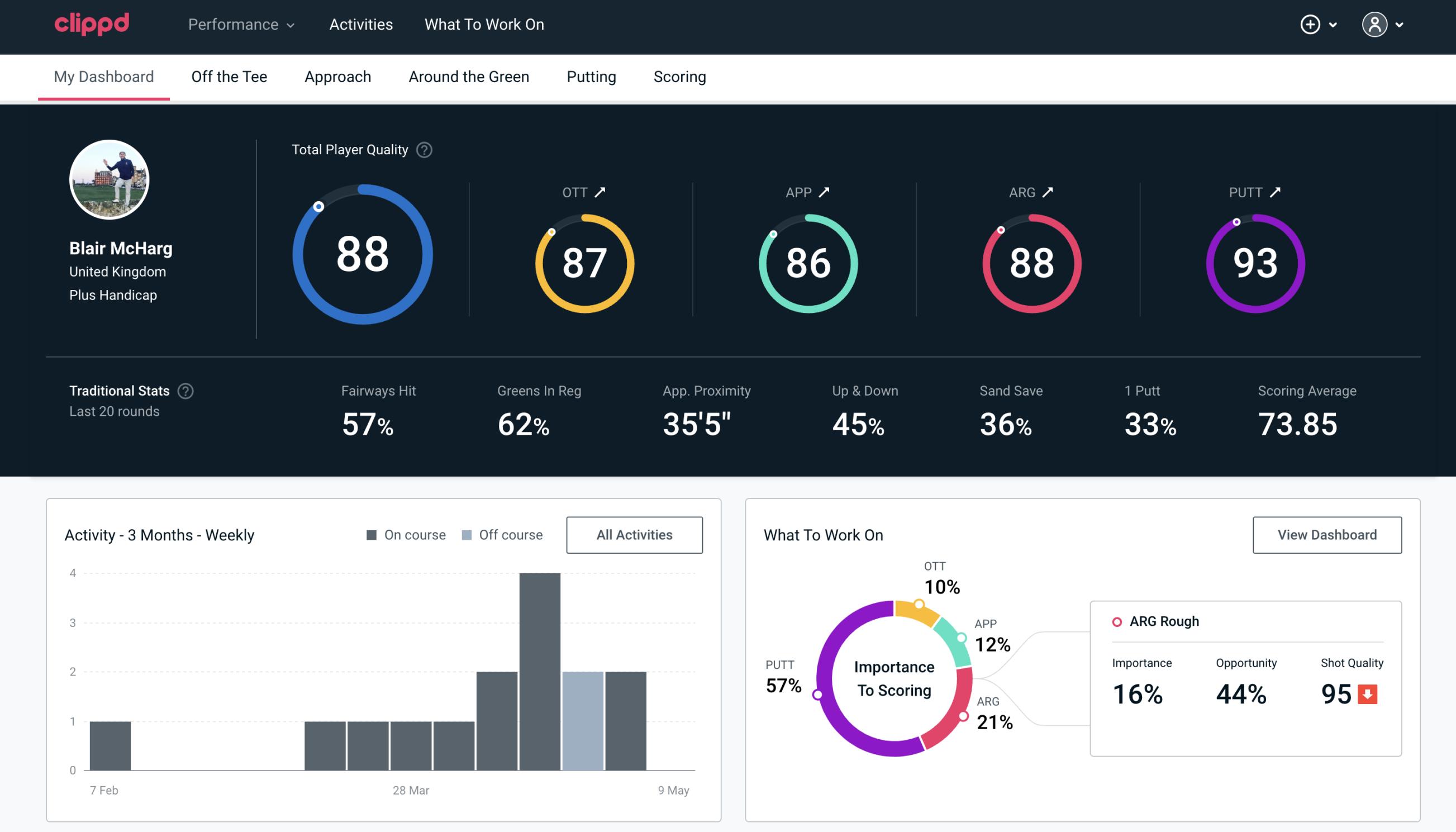
Task: Switch to the Putting tab
Action: tap(591, 76)
